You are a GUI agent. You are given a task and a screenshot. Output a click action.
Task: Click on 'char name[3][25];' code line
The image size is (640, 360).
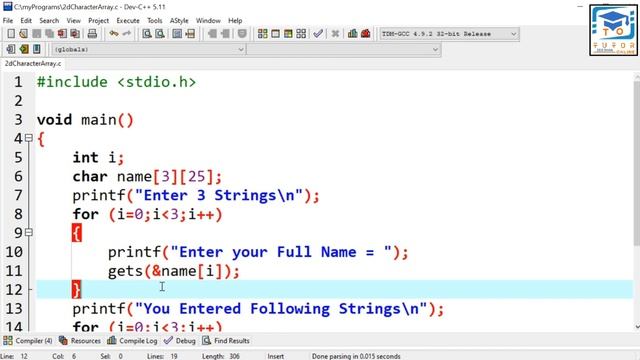point(147,176)
